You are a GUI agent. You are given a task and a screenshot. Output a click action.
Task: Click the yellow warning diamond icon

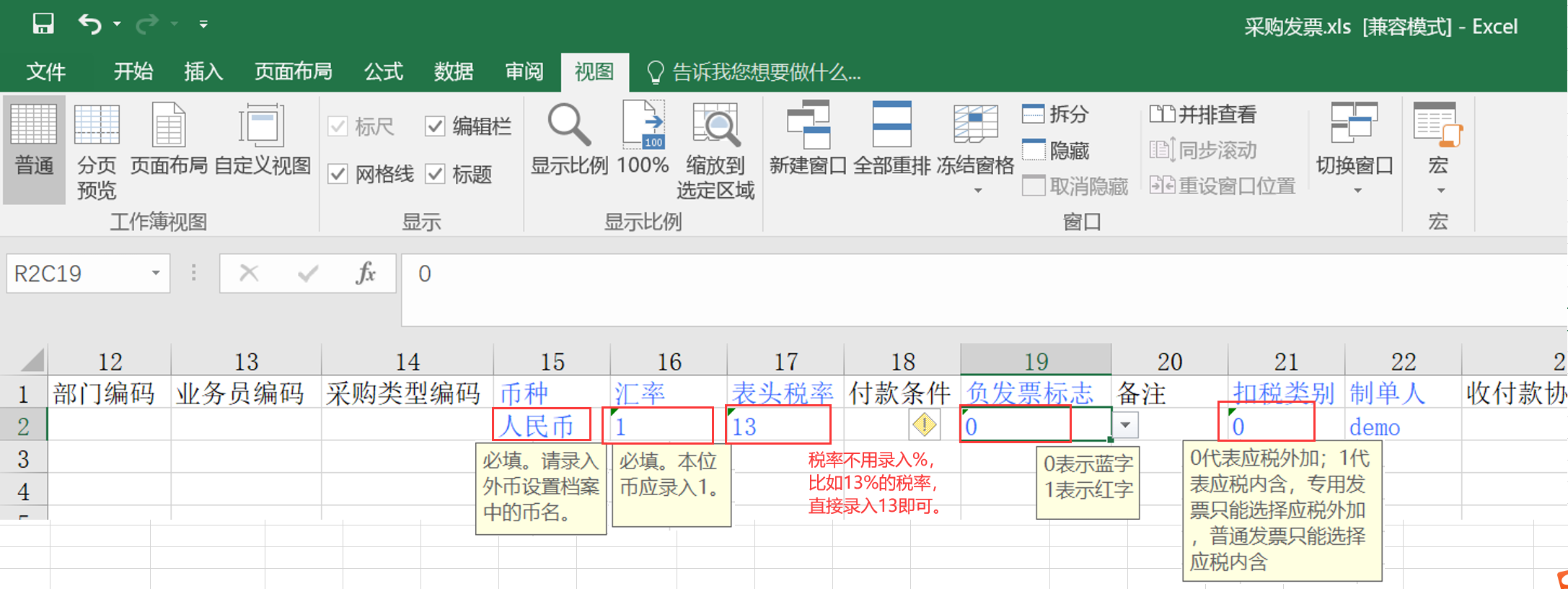pos(924,424)
